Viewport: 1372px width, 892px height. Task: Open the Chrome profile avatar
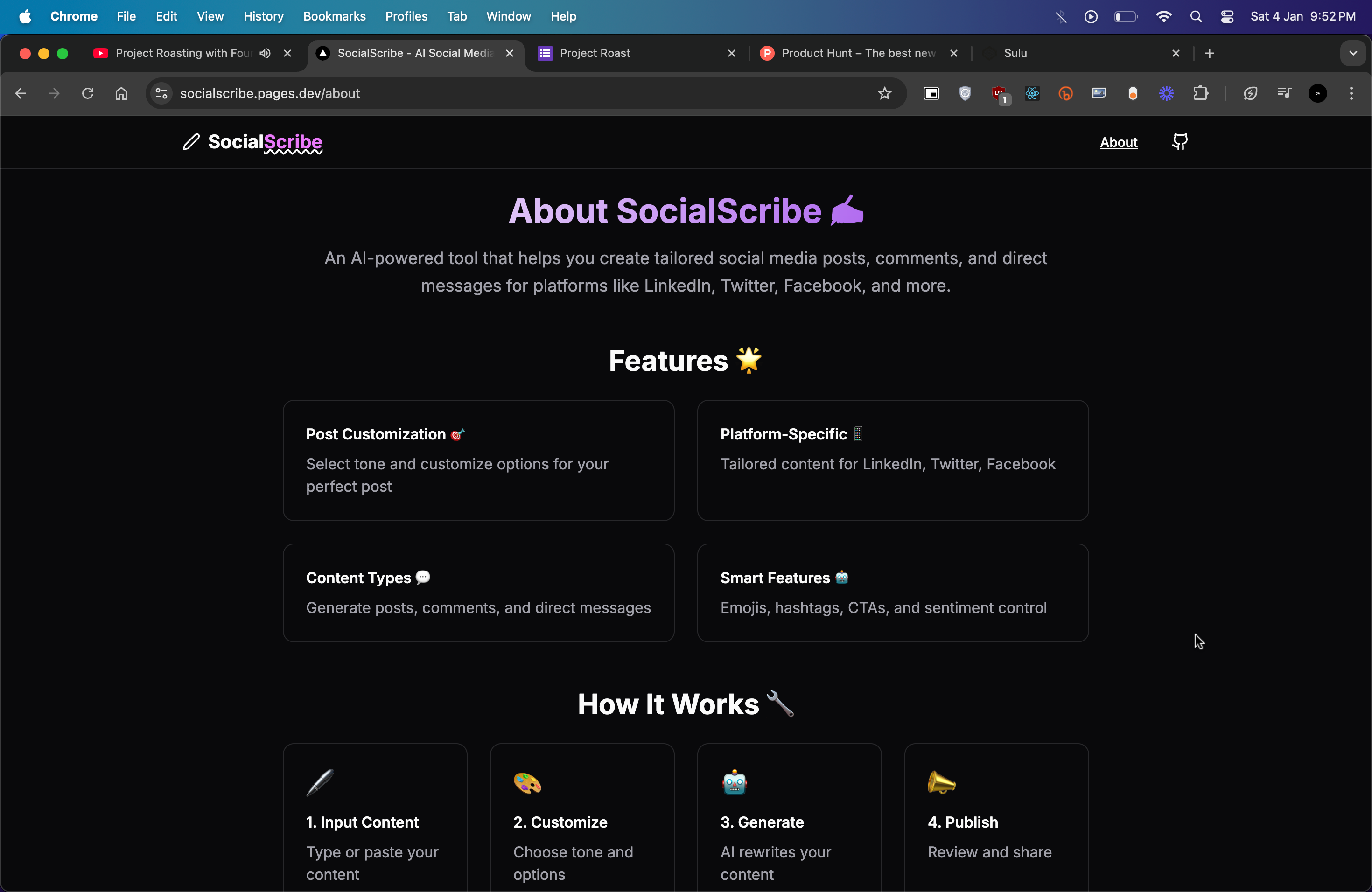1318,93
